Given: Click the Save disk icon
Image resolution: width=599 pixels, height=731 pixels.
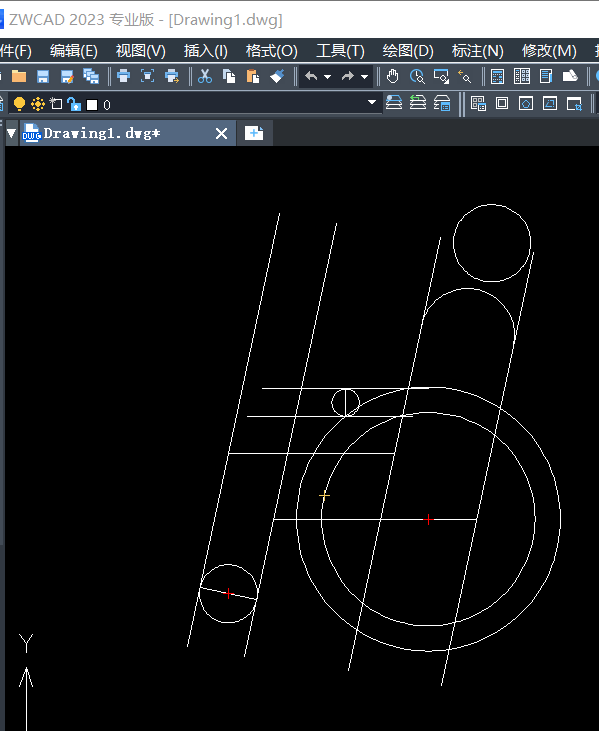Looking at the screenshot, I should pyautogui.click(x=43, y=76).
